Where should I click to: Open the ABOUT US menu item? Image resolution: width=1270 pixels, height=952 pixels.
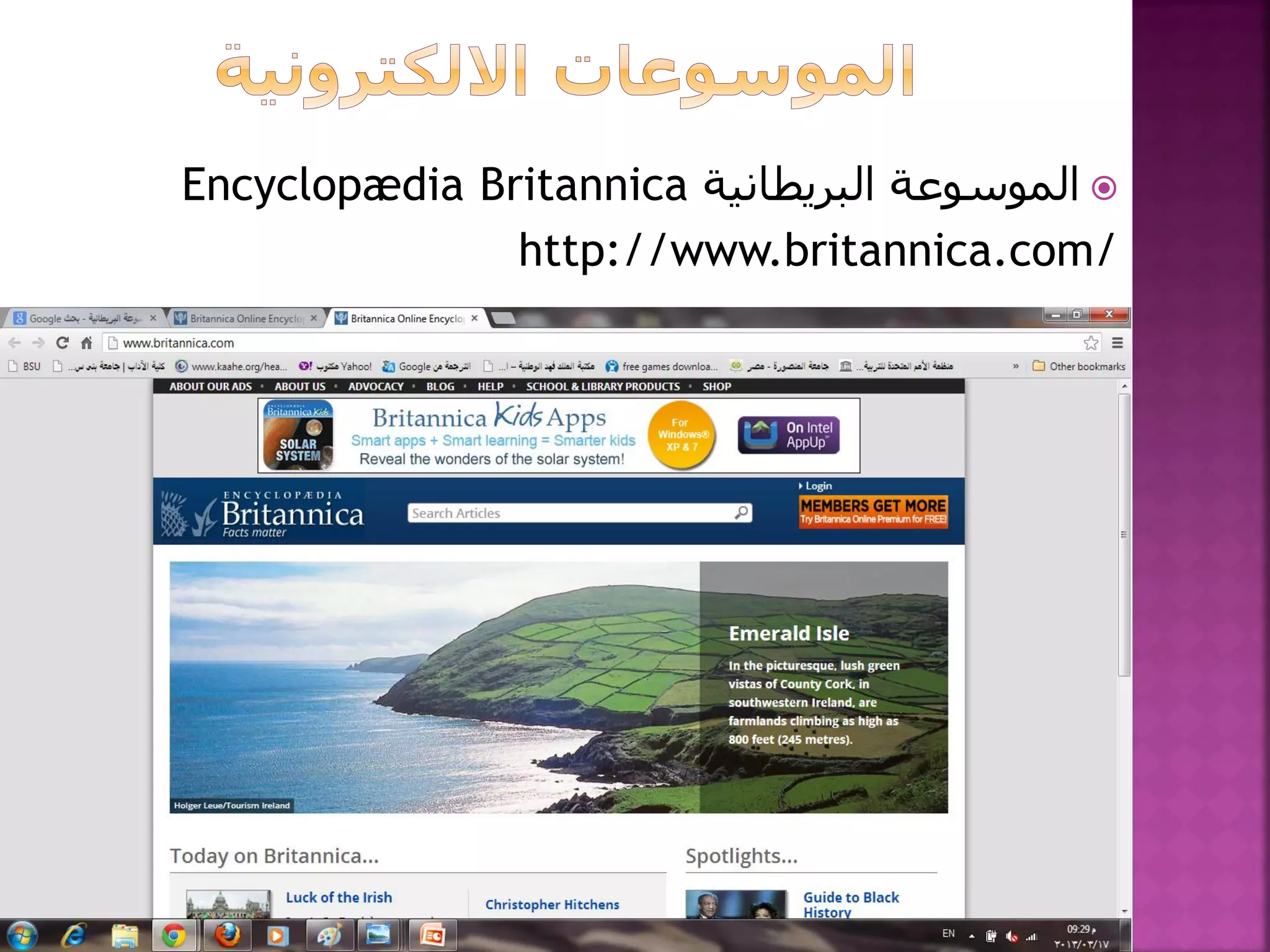tap(300, 386)
